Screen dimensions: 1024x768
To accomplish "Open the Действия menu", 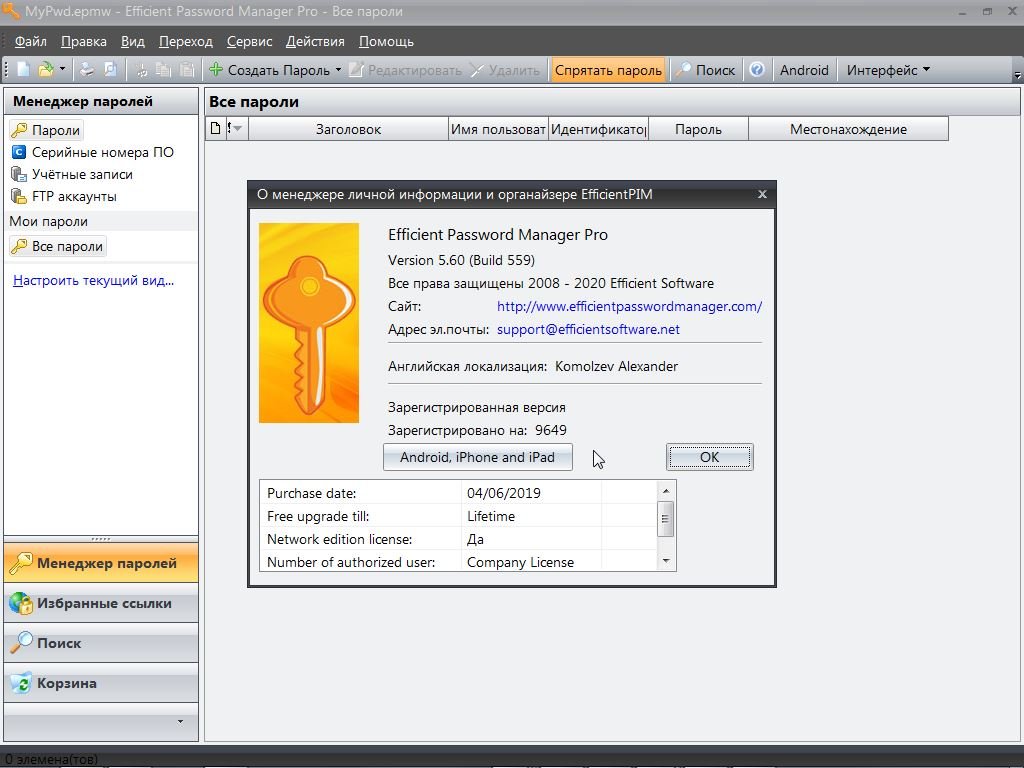I will tap(315, 41).
